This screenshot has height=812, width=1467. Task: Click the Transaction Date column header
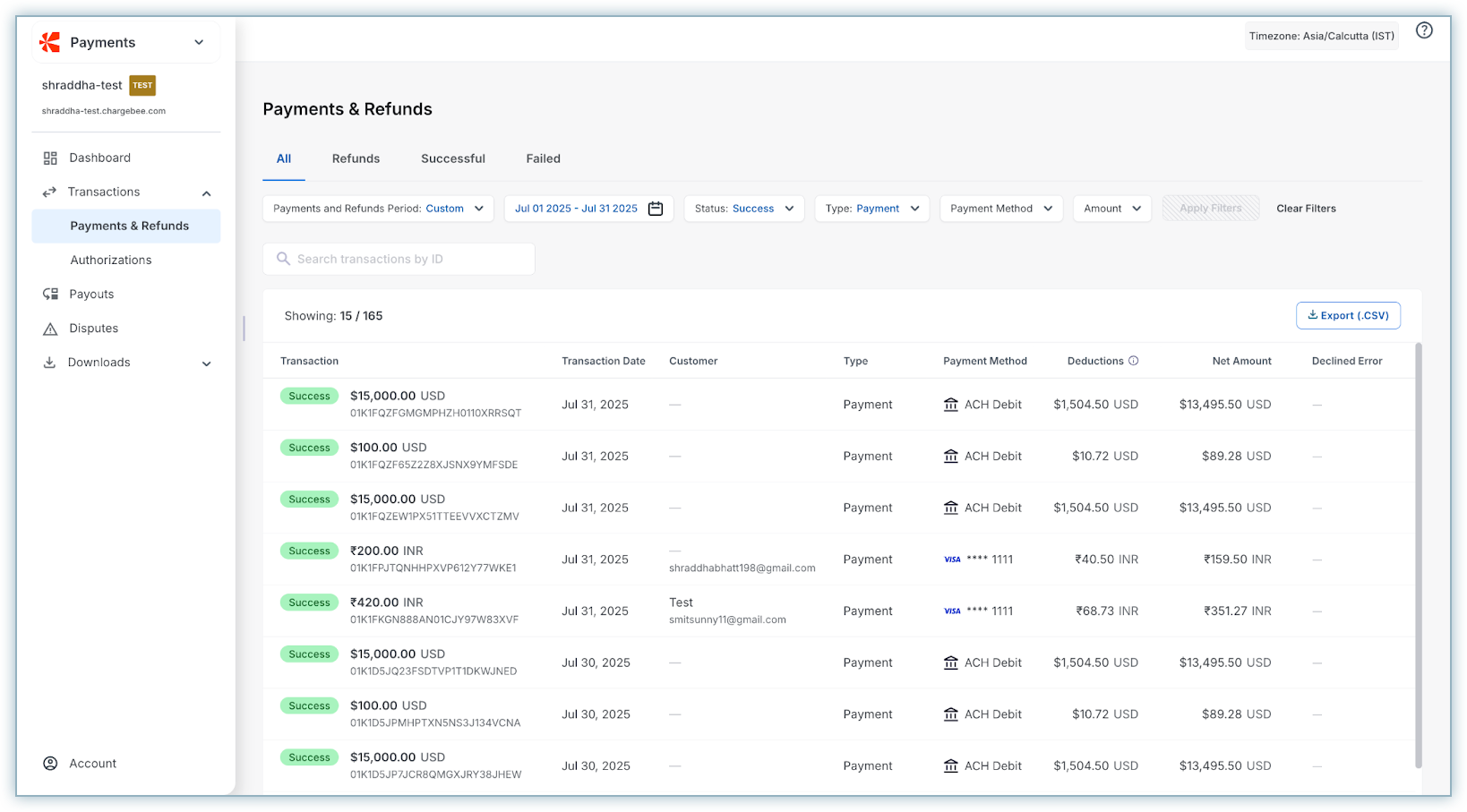tap(604, 361)
